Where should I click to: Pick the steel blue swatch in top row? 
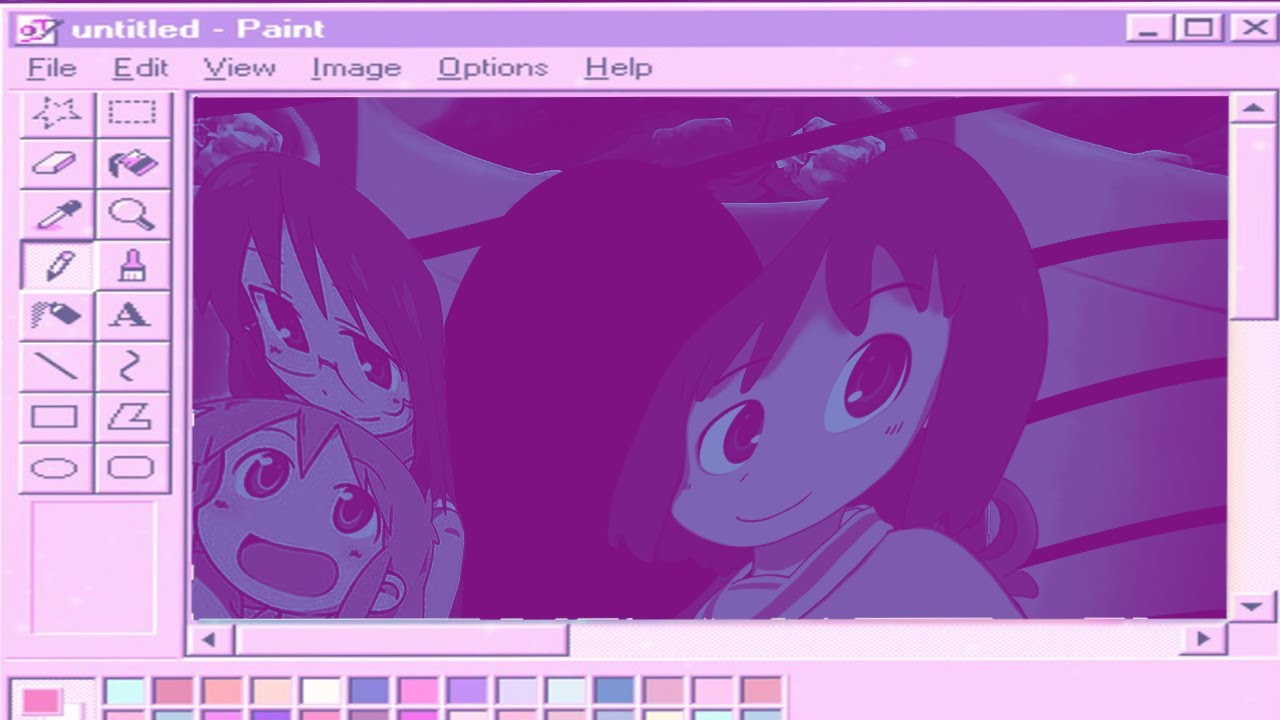(614, 691)
